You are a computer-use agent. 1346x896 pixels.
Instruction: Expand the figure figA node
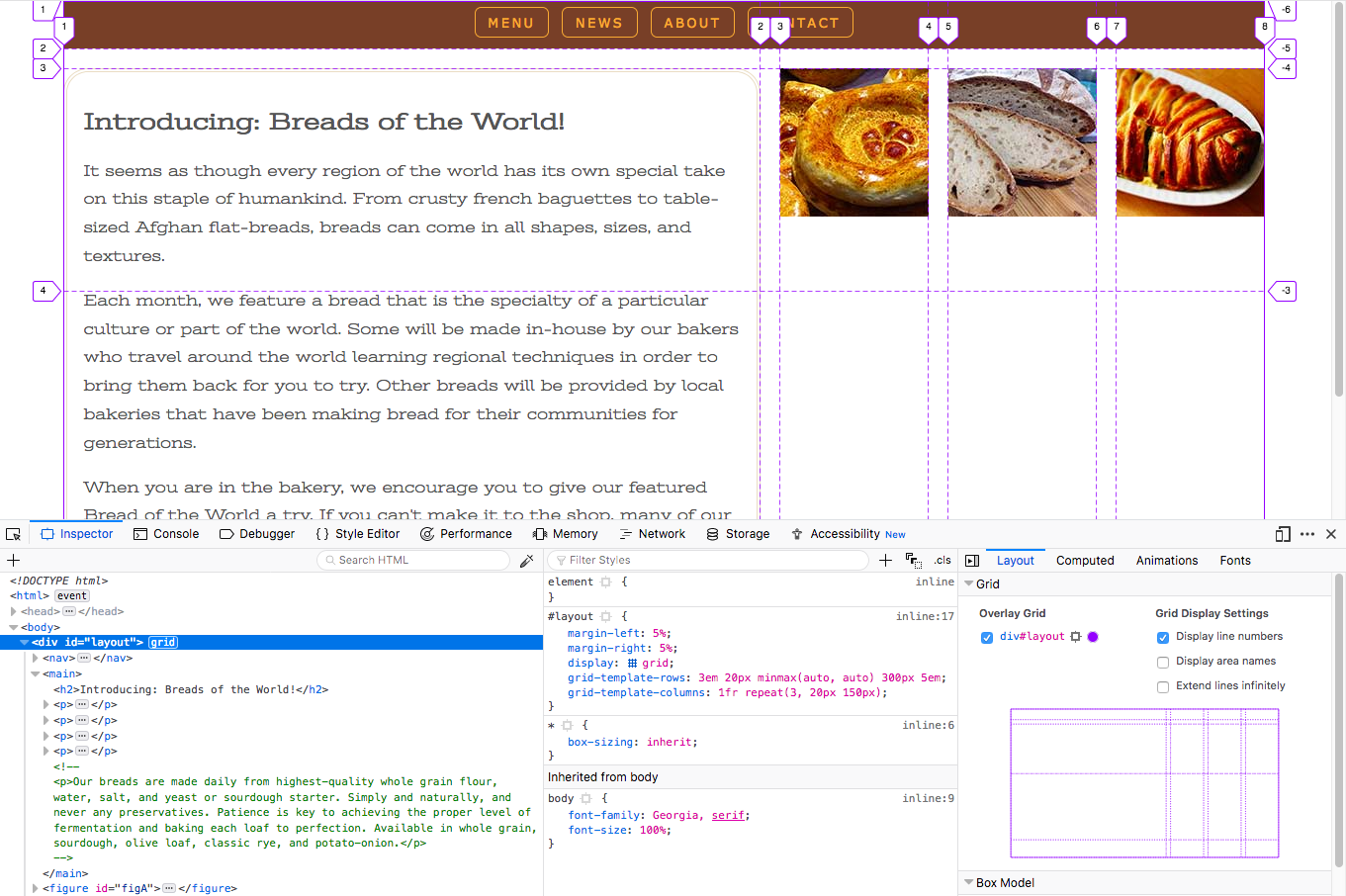36,888
